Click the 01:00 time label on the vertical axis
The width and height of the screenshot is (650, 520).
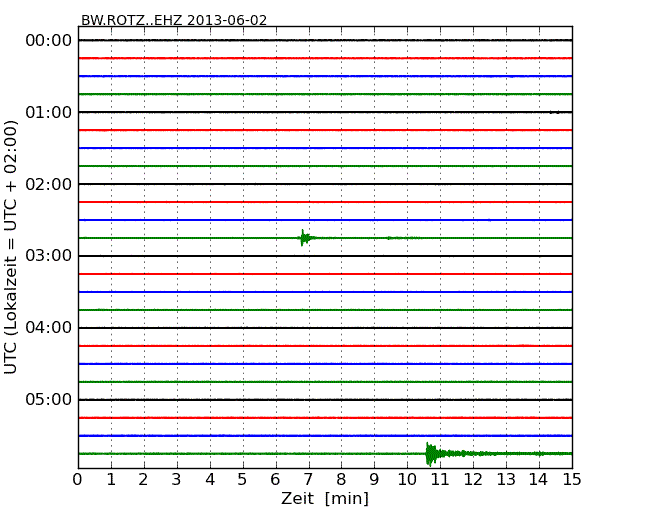[x=49, y=112]
